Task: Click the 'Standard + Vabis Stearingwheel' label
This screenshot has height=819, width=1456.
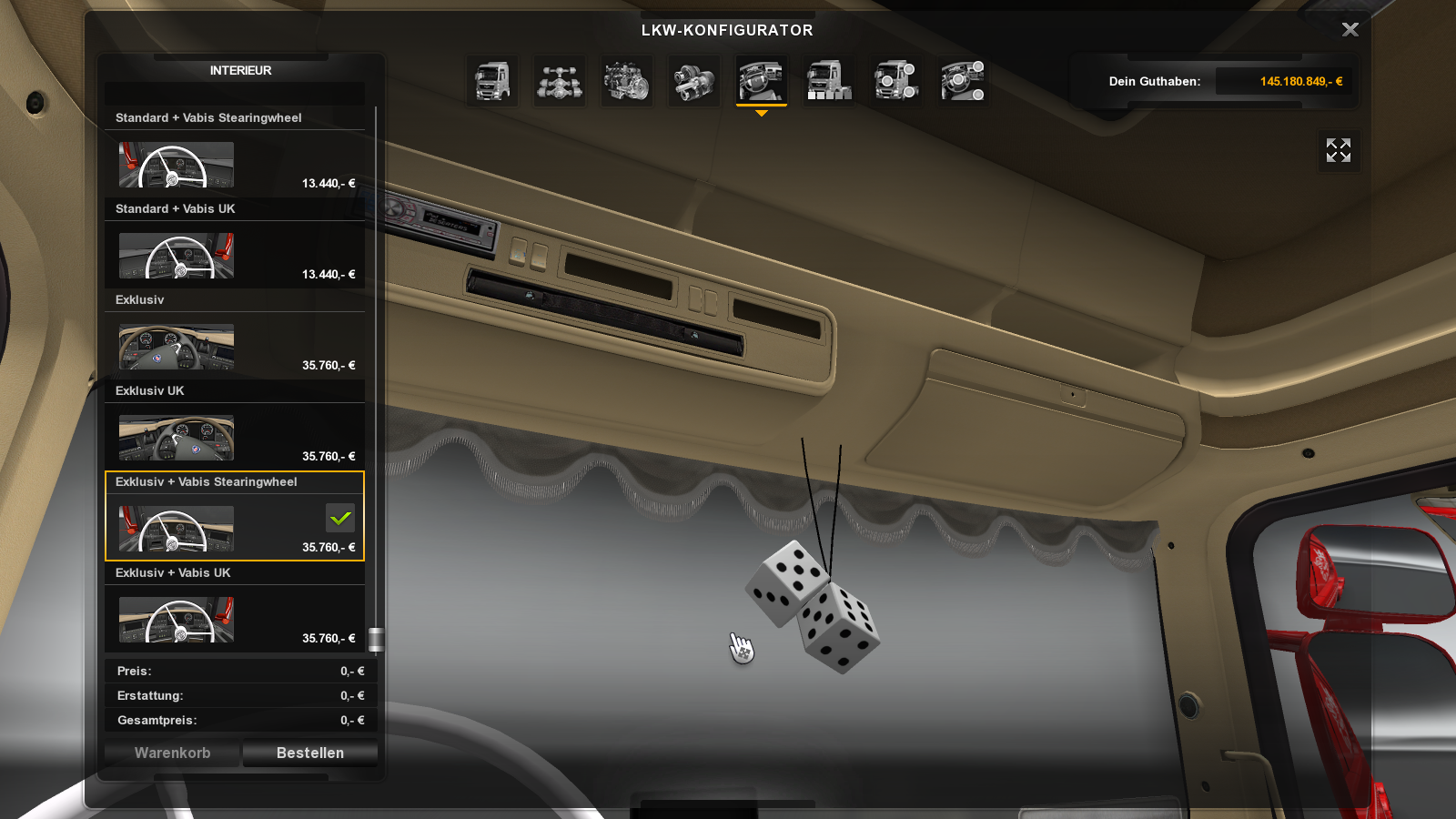Action: pos(208,118)
